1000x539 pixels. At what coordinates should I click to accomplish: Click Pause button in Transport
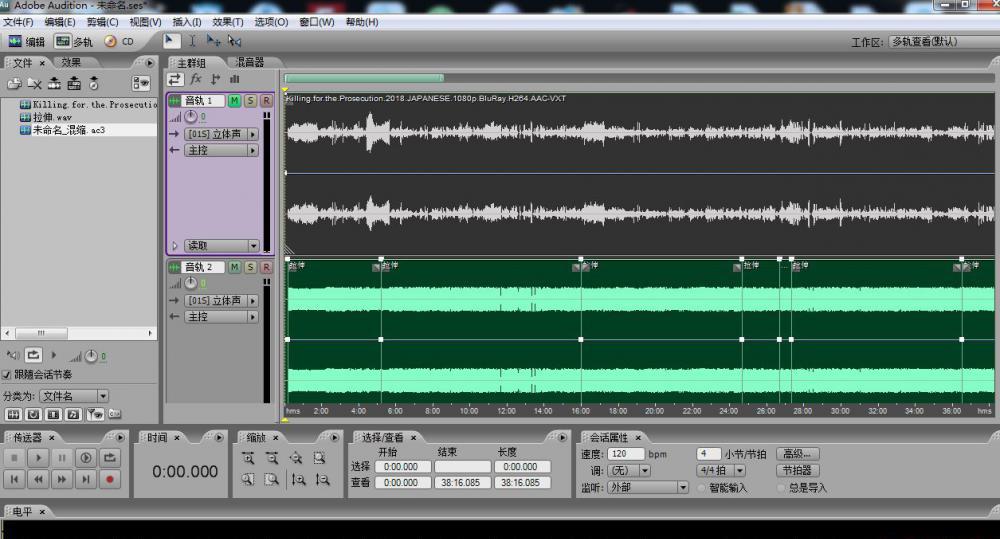pyautogui.click(x=62, y=457)
